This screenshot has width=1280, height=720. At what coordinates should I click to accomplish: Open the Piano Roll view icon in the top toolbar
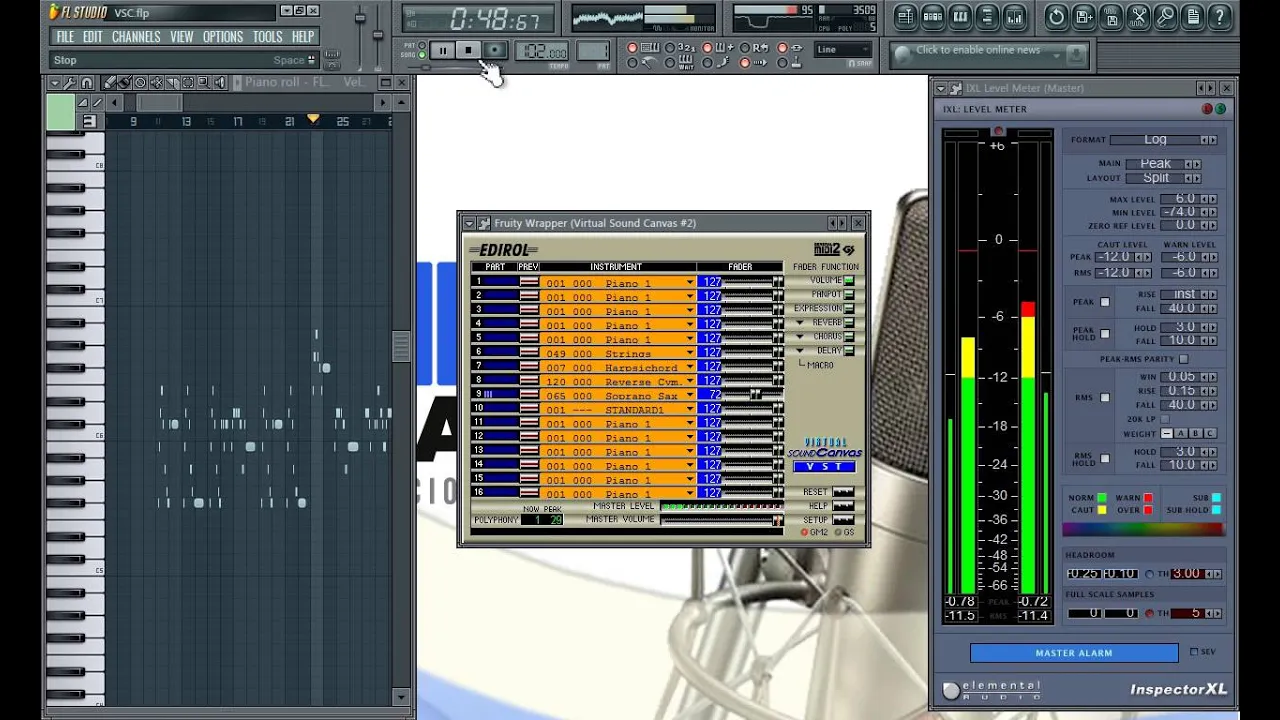(960, 16)
